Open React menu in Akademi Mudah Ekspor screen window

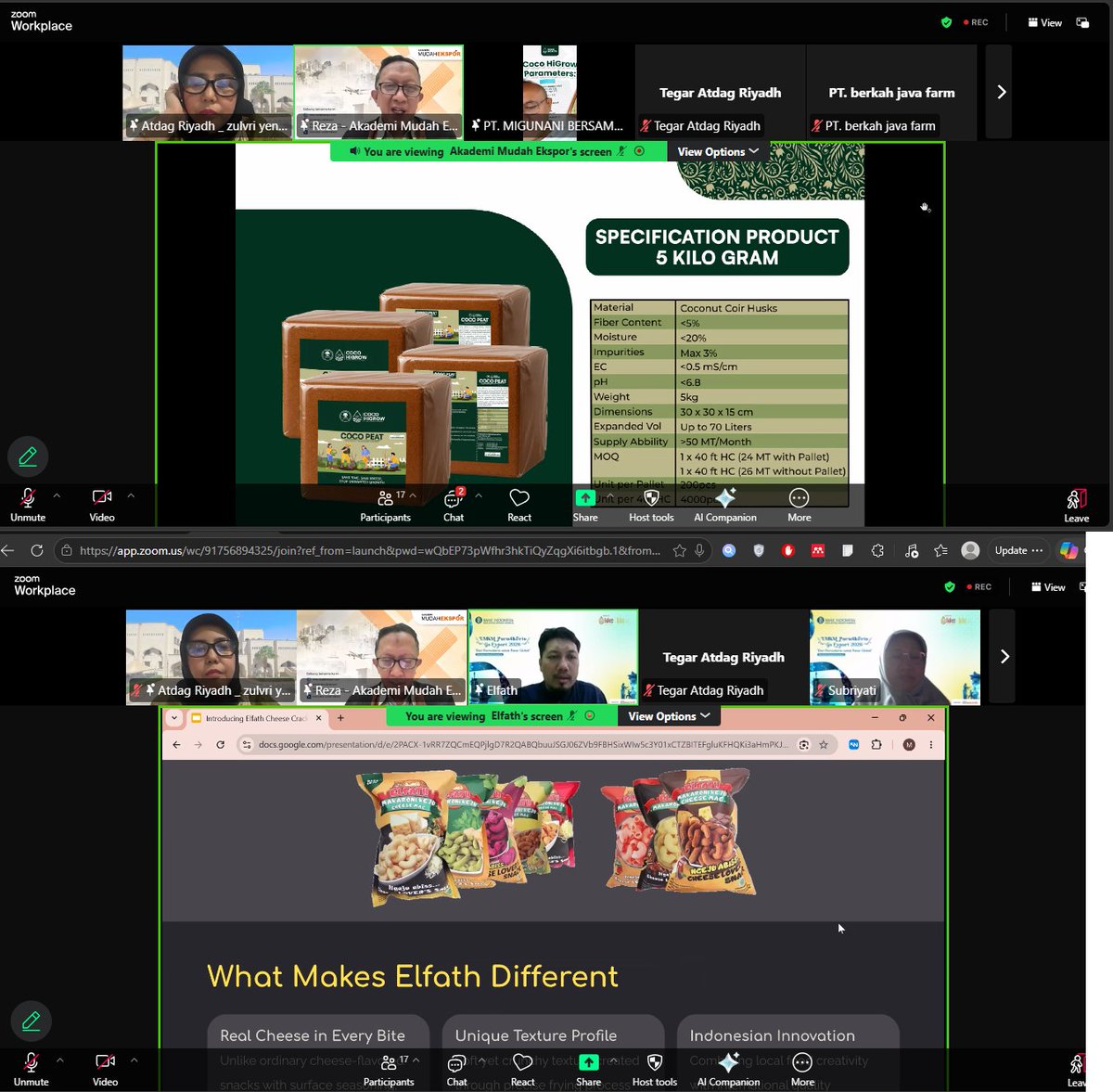[519, 506]
